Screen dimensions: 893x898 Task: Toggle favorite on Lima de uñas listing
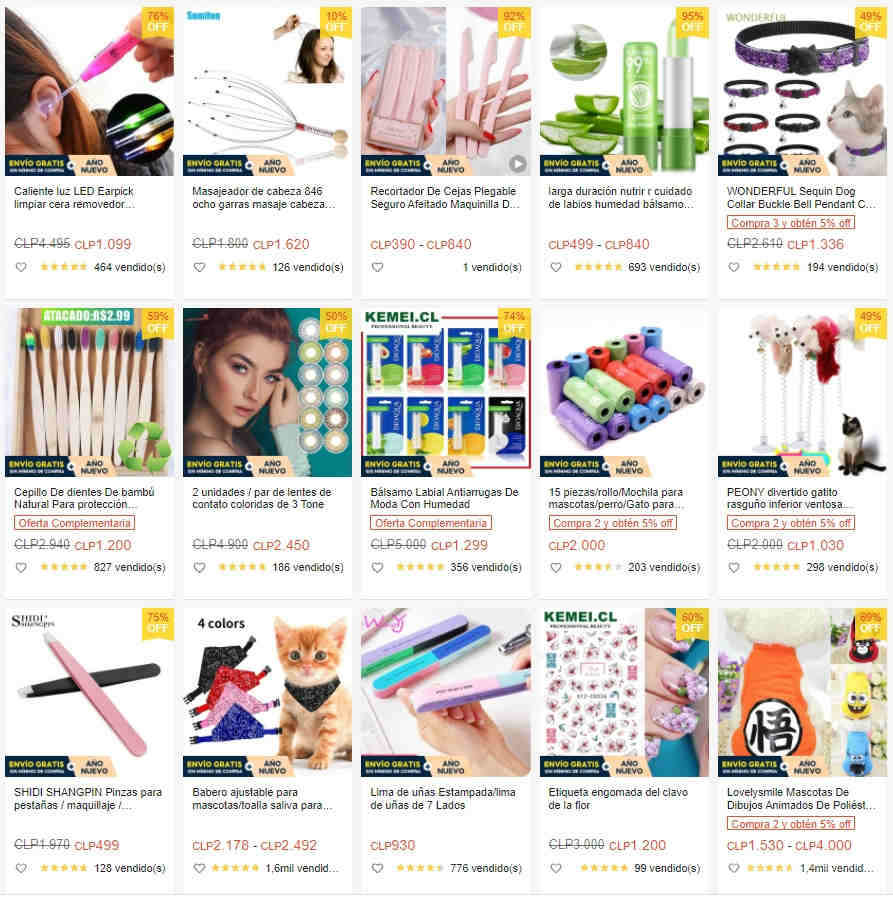tap(377, 868)
